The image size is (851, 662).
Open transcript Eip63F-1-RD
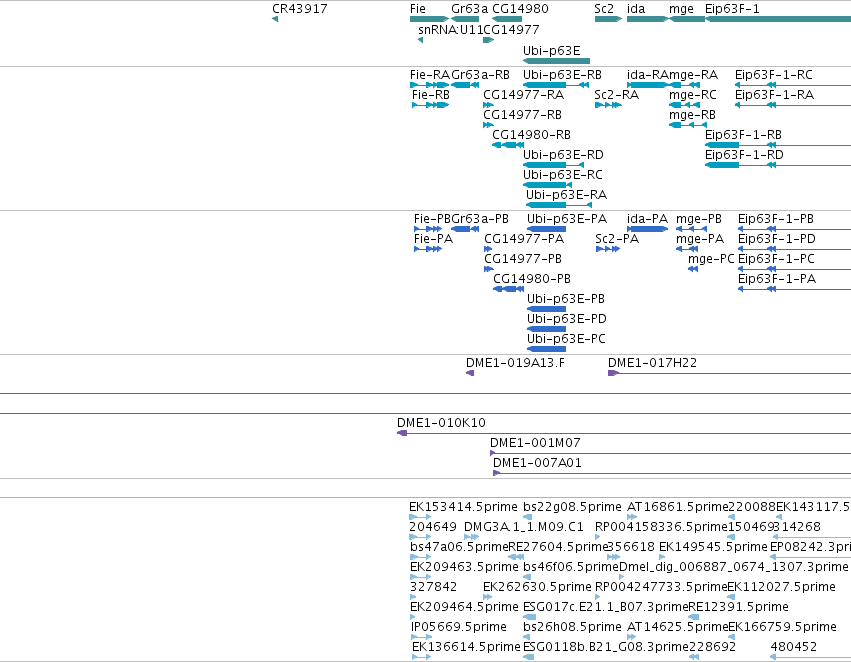tap(778, 165)
